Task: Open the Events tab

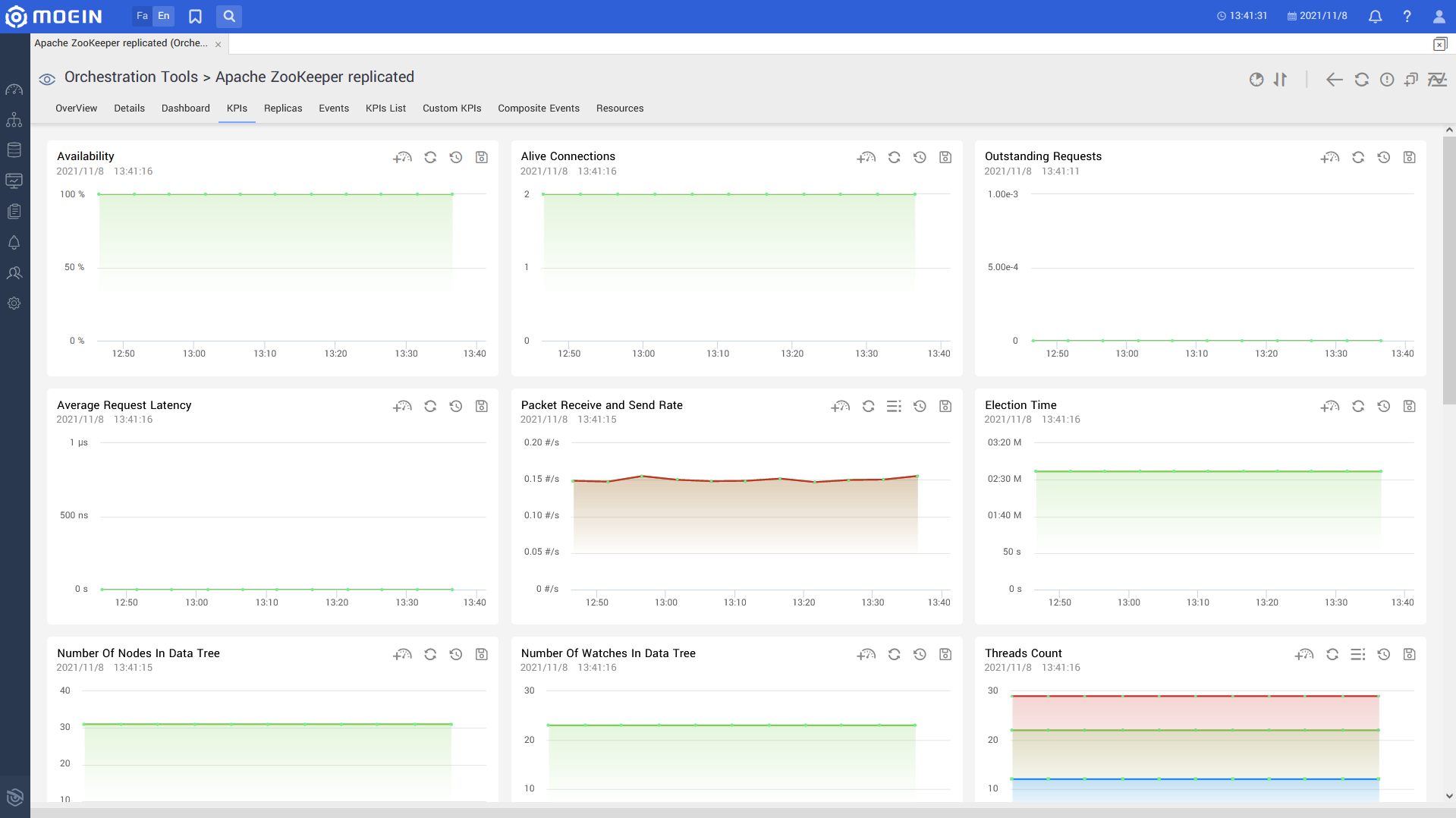Action: click(334, 109)
